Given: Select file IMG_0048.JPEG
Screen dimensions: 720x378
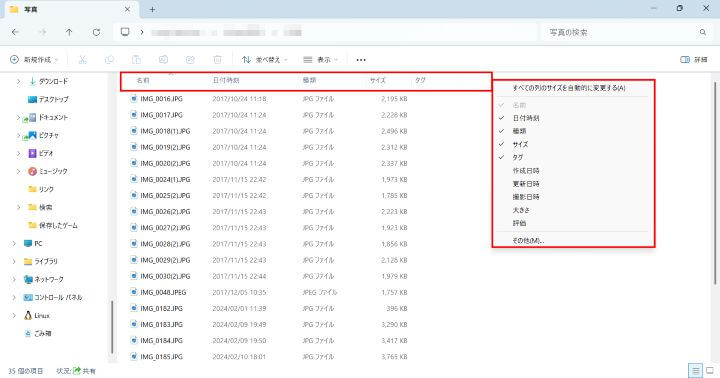Looking at the screenshot, I should tap(163, 292).
